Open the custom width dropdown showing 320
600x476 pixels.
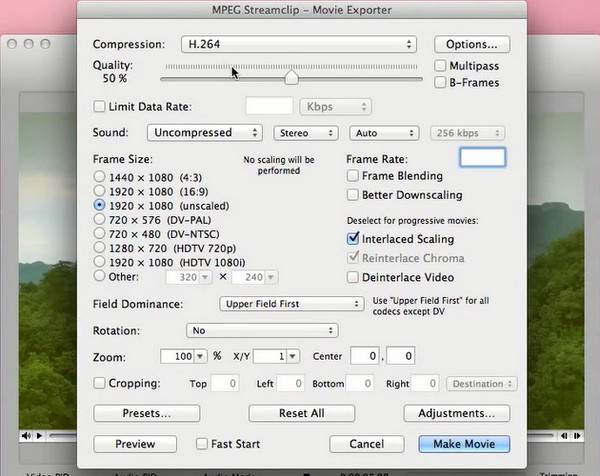point(205,277)
